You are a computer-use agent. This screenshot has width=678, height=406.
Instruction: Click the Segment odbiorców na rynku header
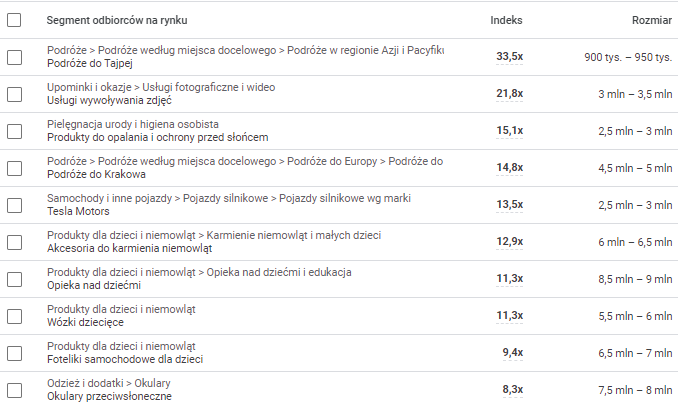click(x=117, y=20)
